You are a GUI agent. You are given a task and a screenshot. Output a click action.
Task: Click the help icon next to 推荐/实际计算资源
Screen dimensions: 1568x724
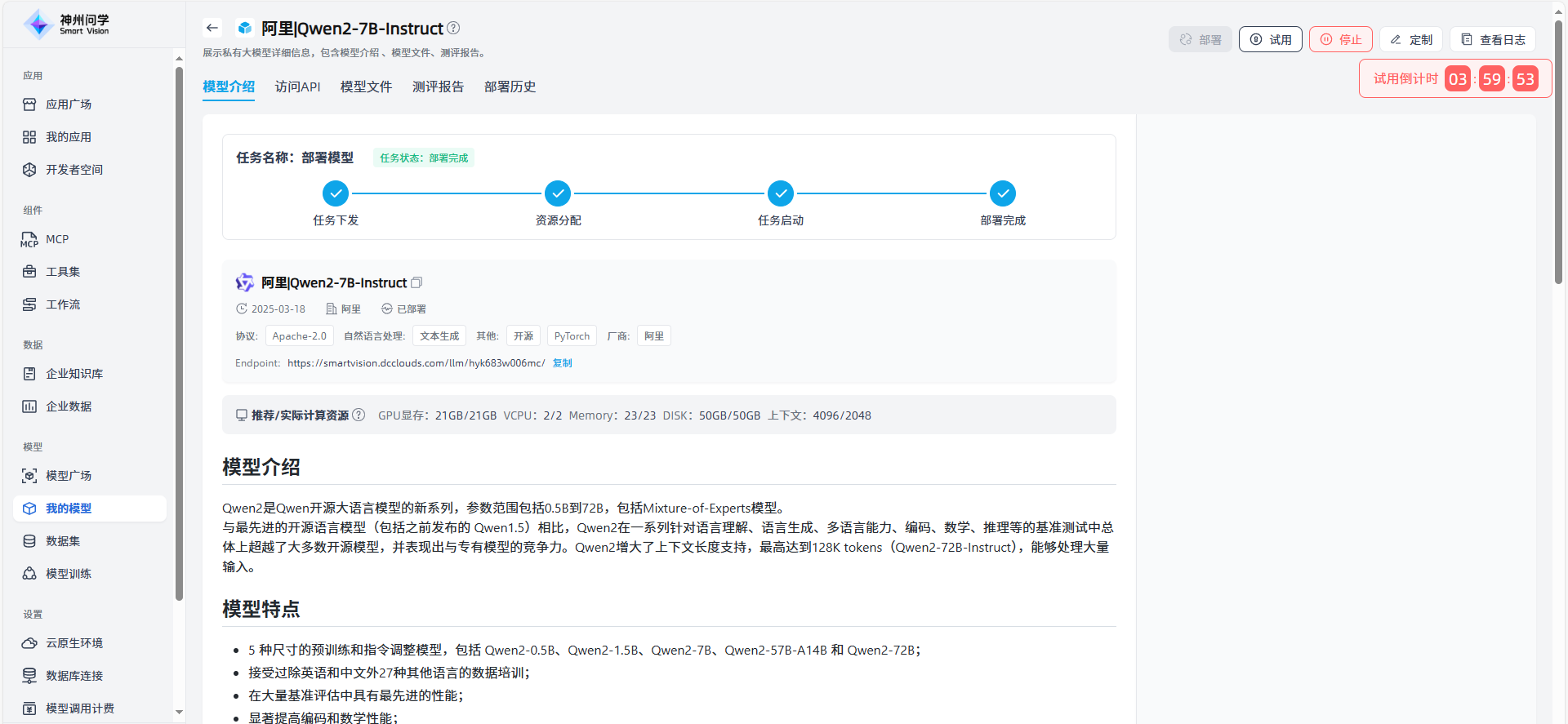[x=359, y=415]
